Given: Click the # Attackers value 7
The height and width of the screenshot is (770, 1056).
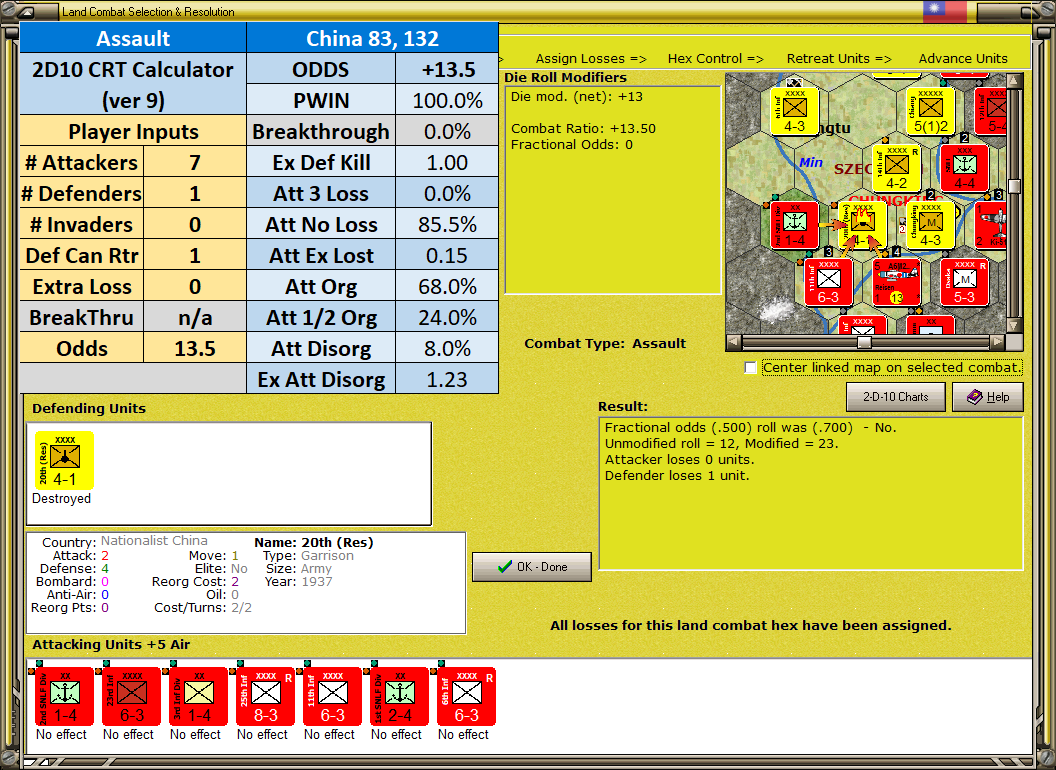Looking at the screenshot, I should coord(195,162).
